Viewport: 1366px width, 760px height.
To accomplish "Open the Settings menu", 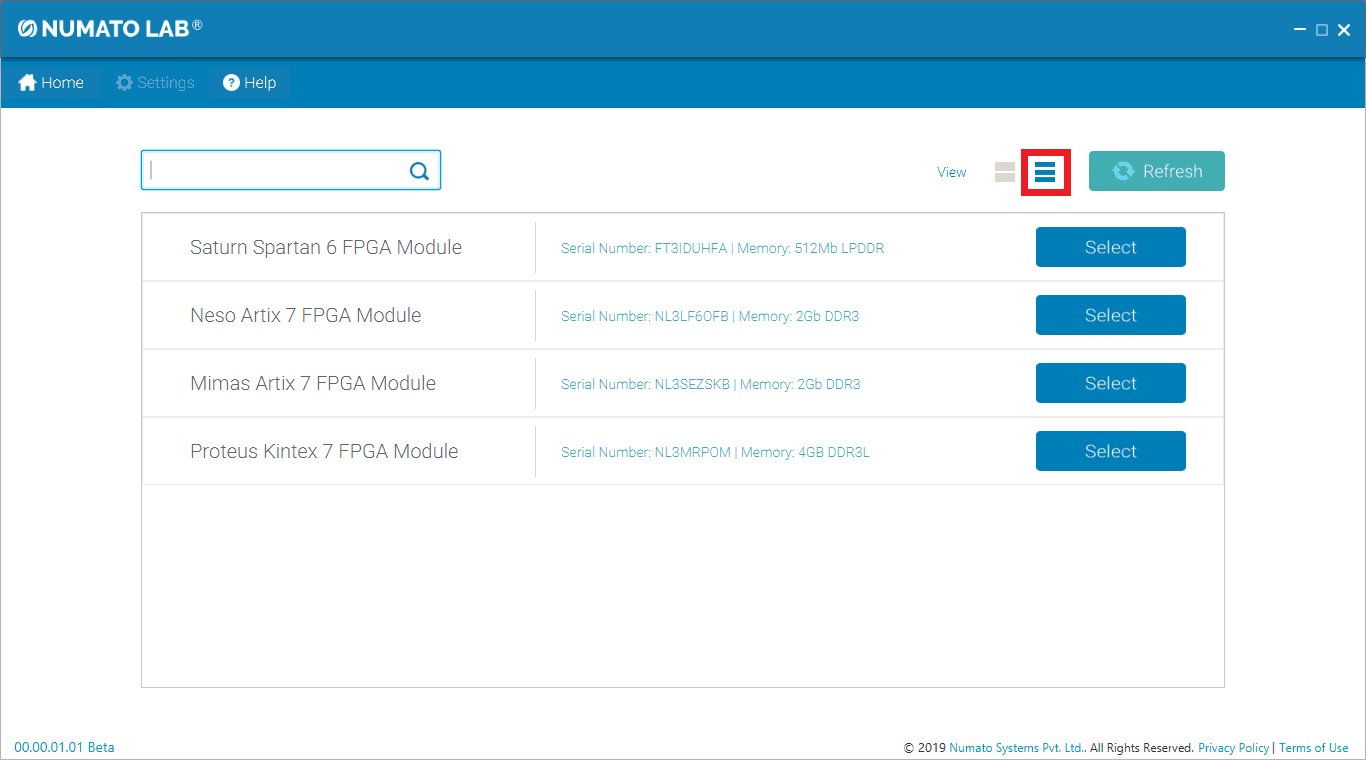I will (x=155, y=83).
